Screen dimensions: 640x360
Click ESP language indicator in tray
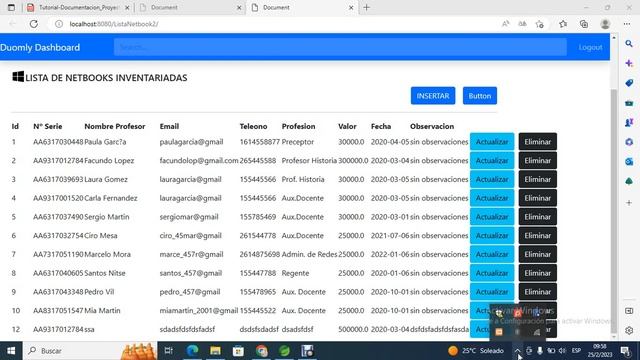coord(576,351)
